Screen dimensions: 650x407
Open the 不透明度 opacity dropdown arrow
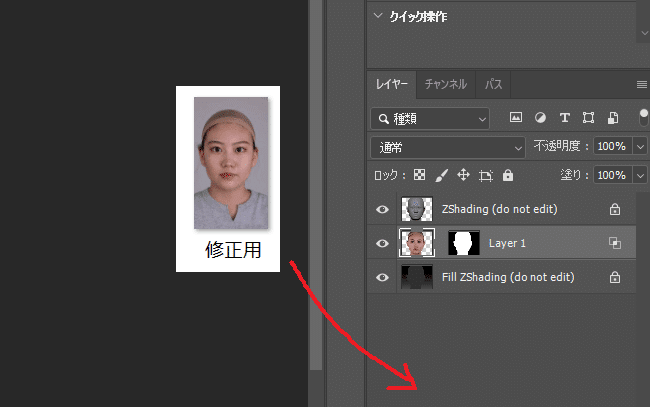(640, 146)
